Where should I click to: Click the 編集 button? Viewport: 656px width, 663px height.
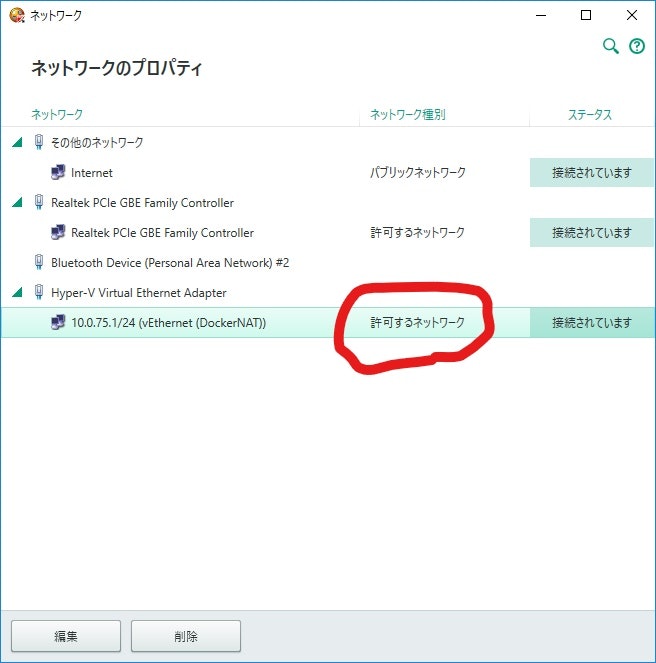click(x=66, y=636)
